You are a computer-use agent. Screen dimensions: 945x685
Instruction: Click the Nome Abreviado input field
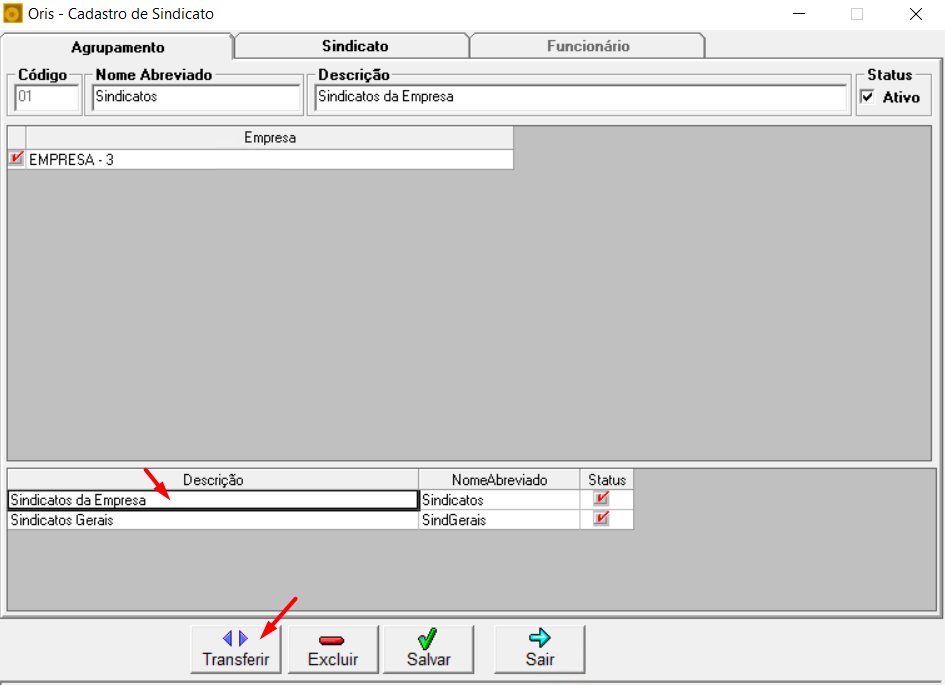pos(196,96)
